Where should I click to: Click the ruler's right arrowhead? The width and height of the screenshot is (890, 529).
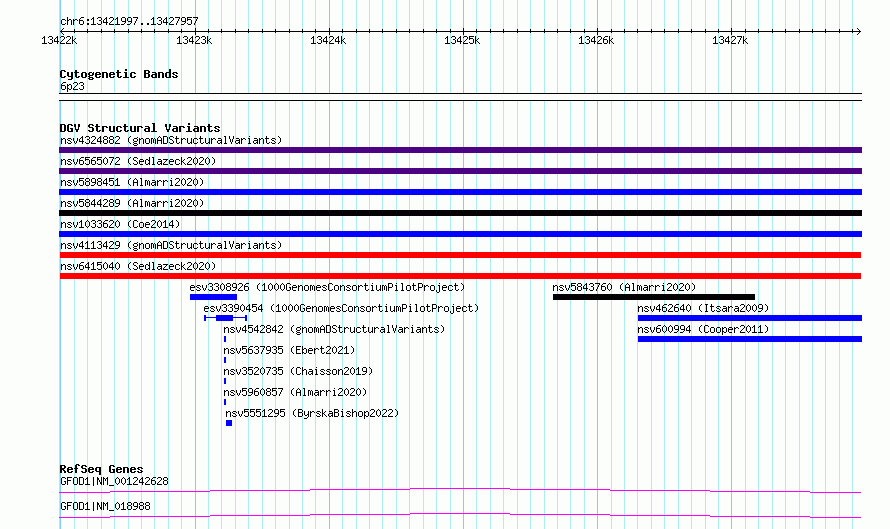(x=859, y=31)
